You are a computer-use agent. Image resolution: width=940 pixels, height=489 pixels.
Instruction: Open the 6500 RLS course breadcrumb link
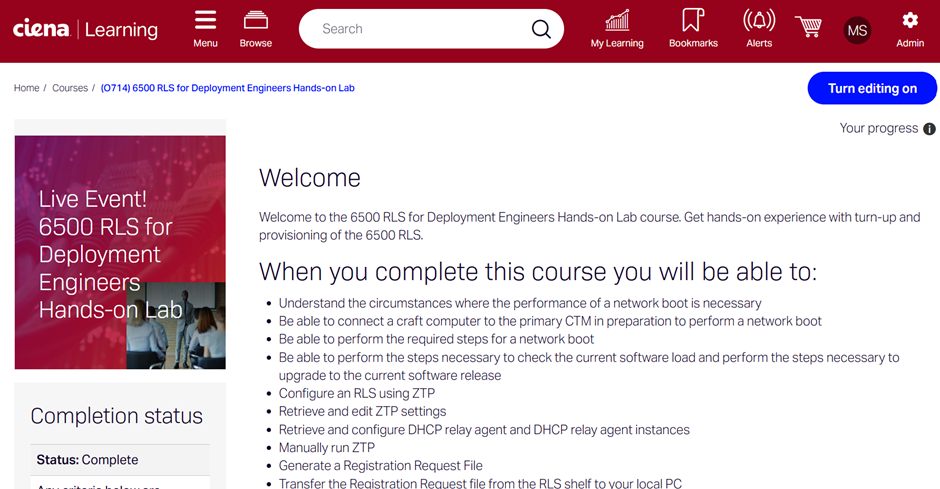(x=228, y=88)
